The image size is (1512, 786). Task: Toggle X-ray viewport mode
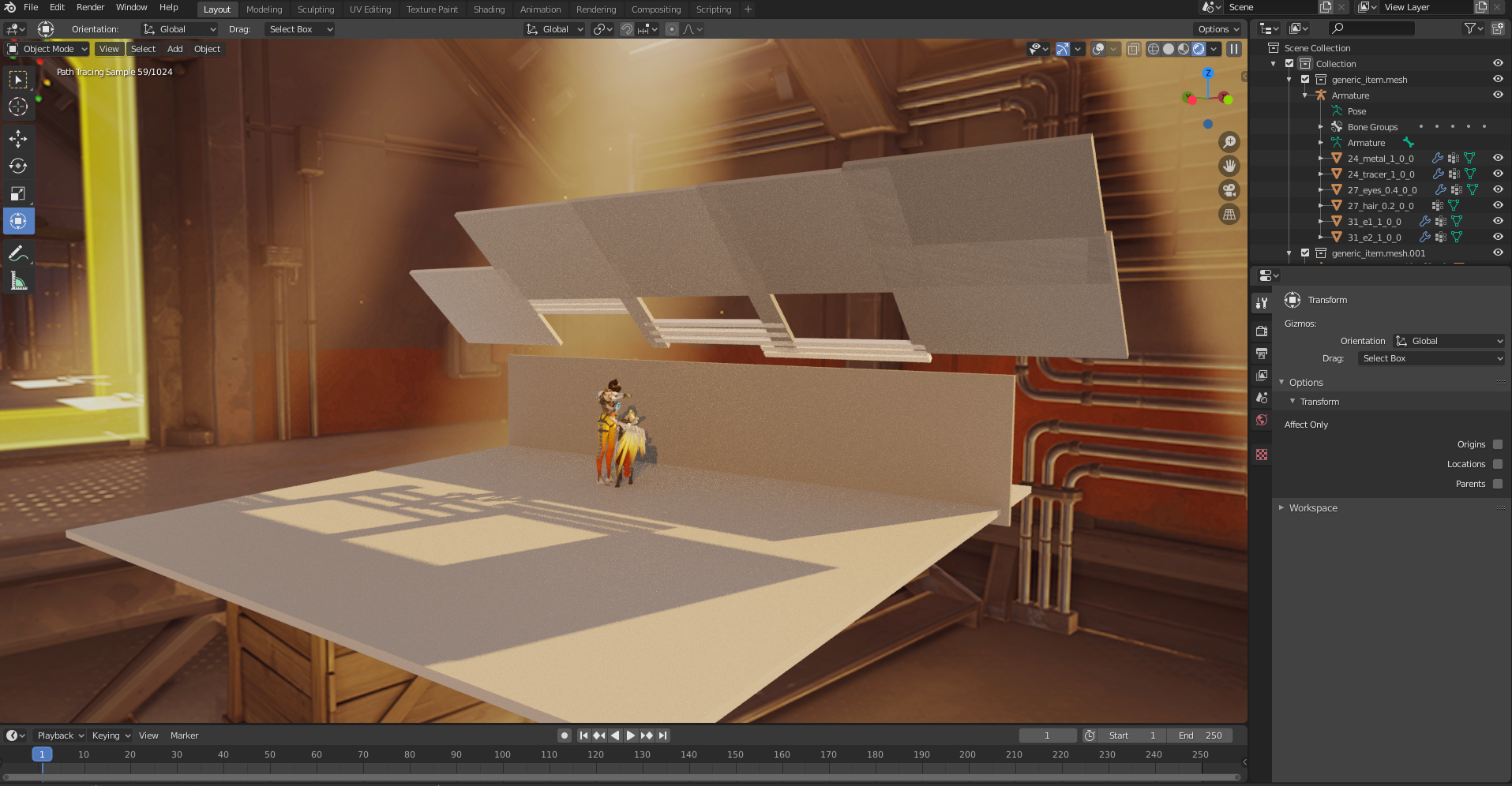coord(1133,49)
